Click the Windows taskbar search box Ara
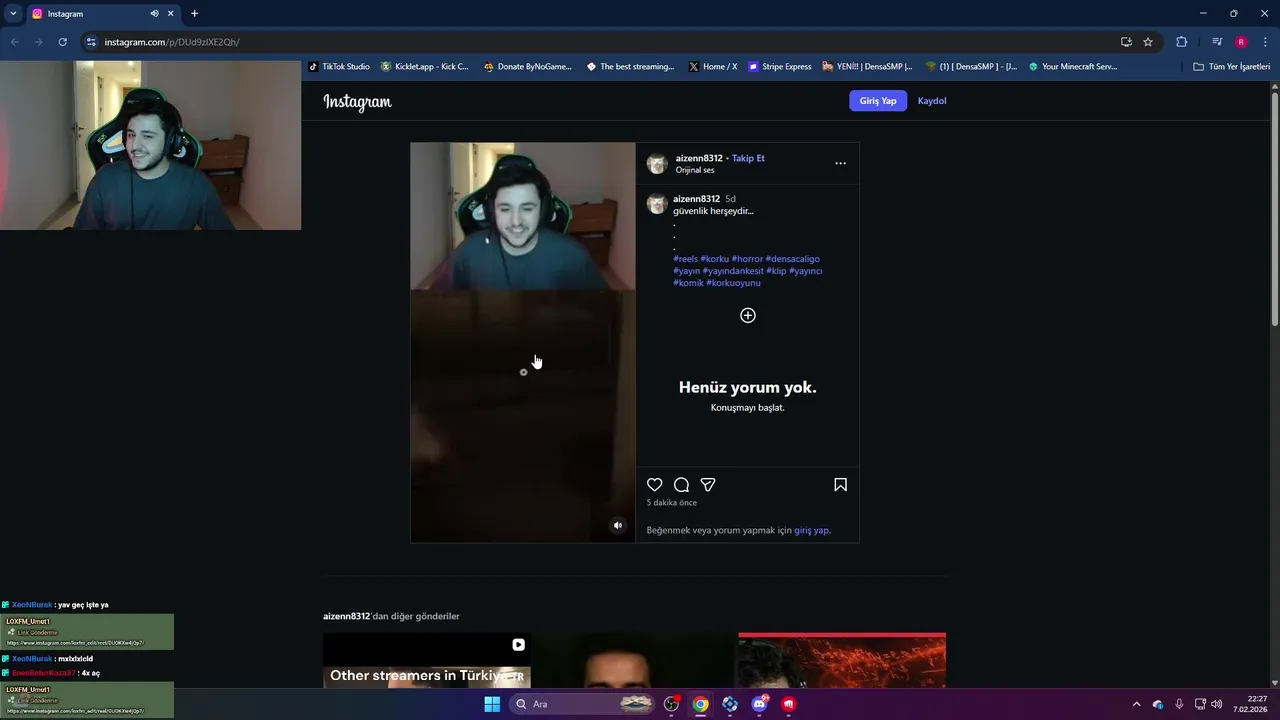 [583, 704]
